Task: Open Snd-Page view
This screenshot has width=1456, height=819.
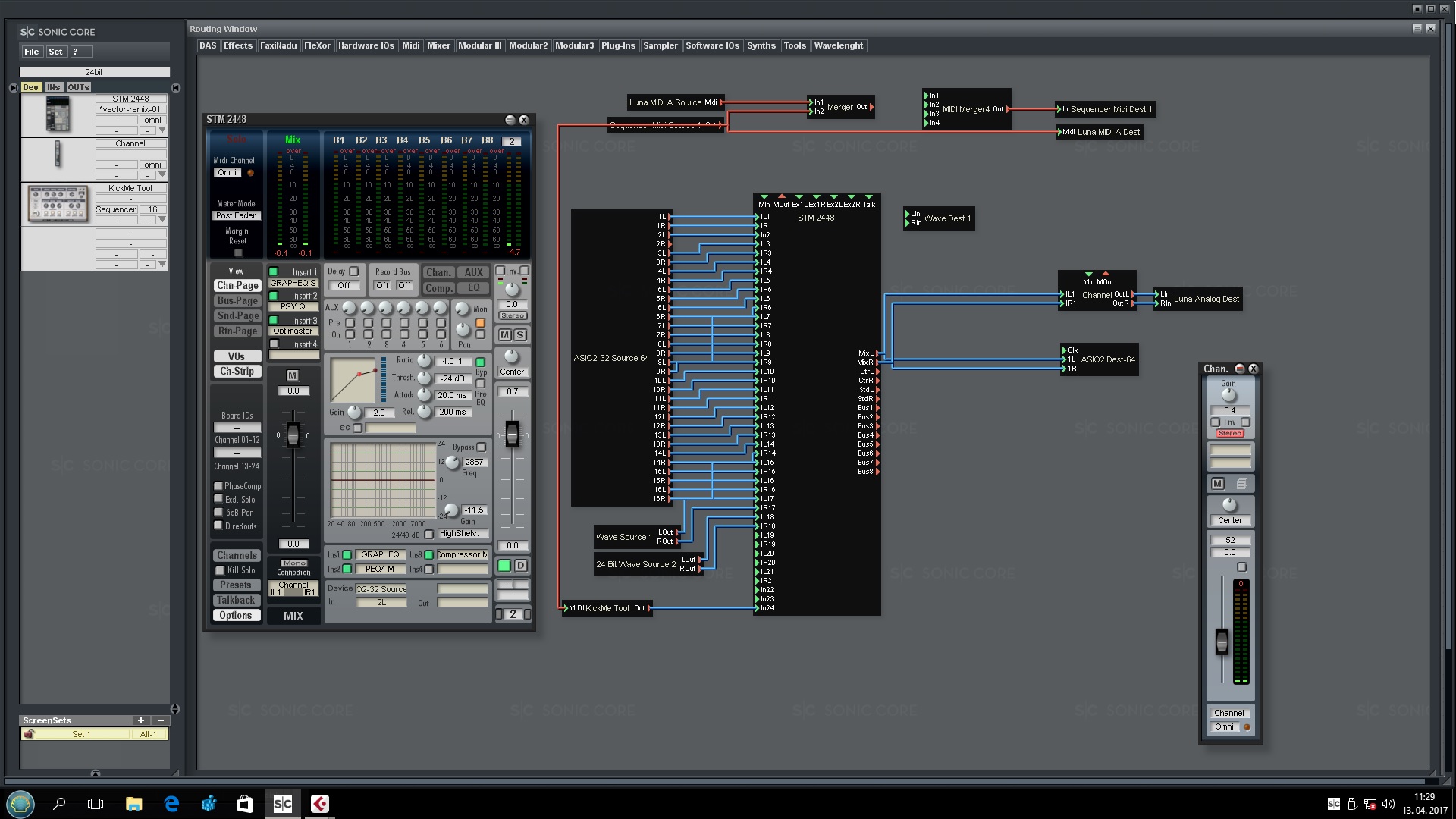Action: (237, 316)
